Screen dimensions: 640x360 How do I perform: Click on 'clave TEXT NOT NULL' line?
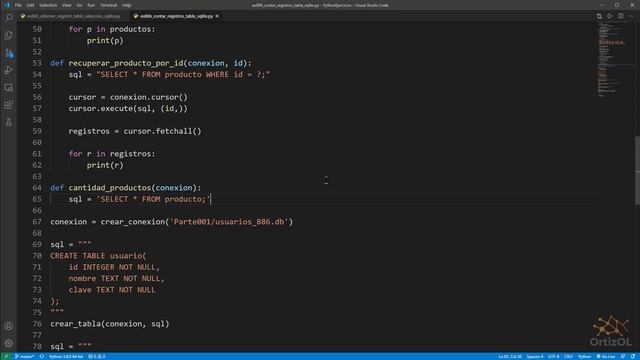tap(112, 289)
